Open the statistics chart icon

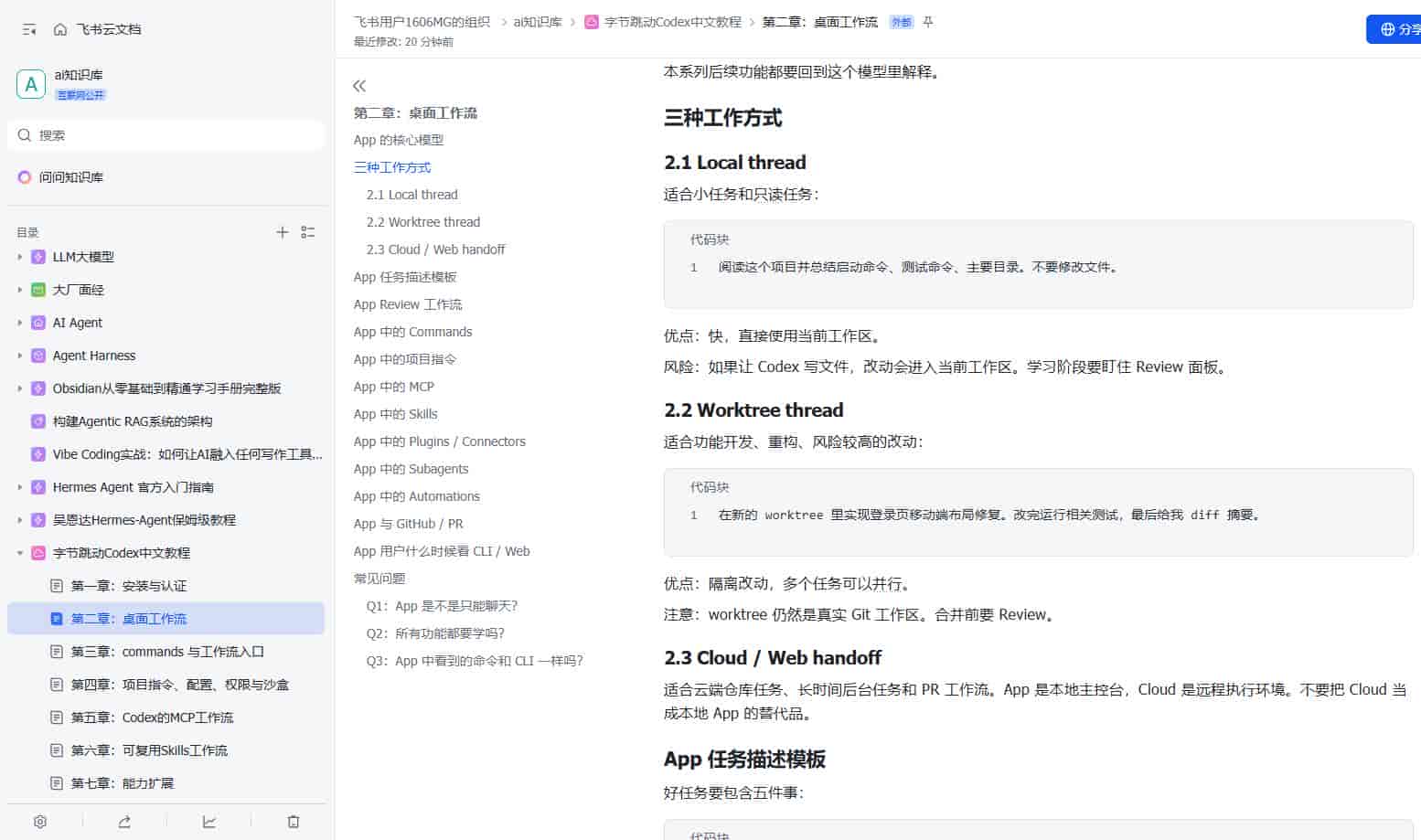(x=209, y=822)
